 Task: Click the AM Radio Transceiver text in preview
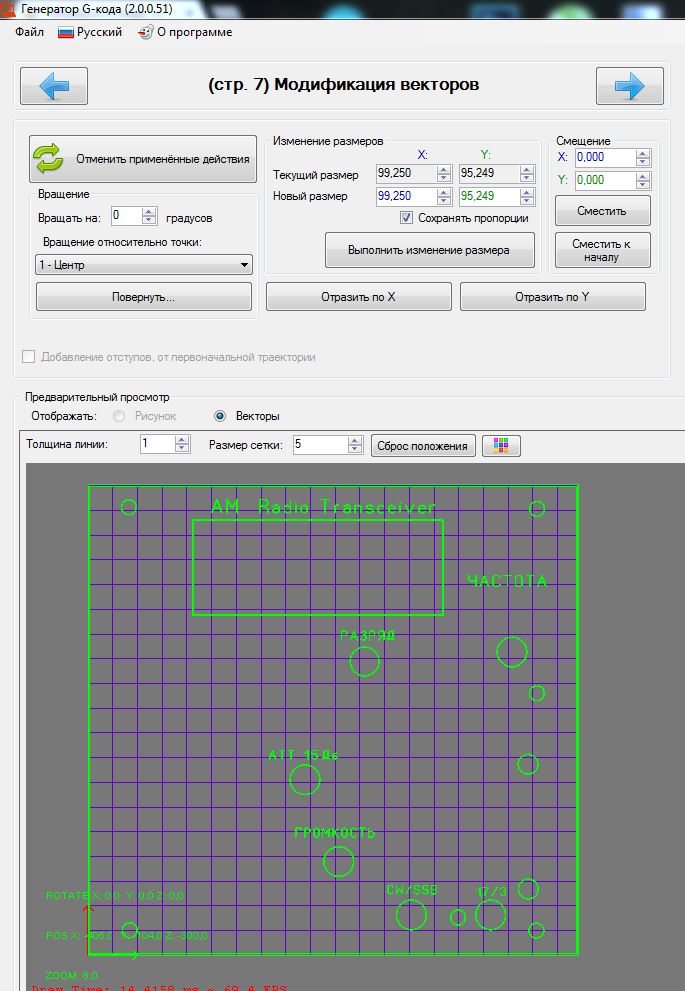[323, 507]
